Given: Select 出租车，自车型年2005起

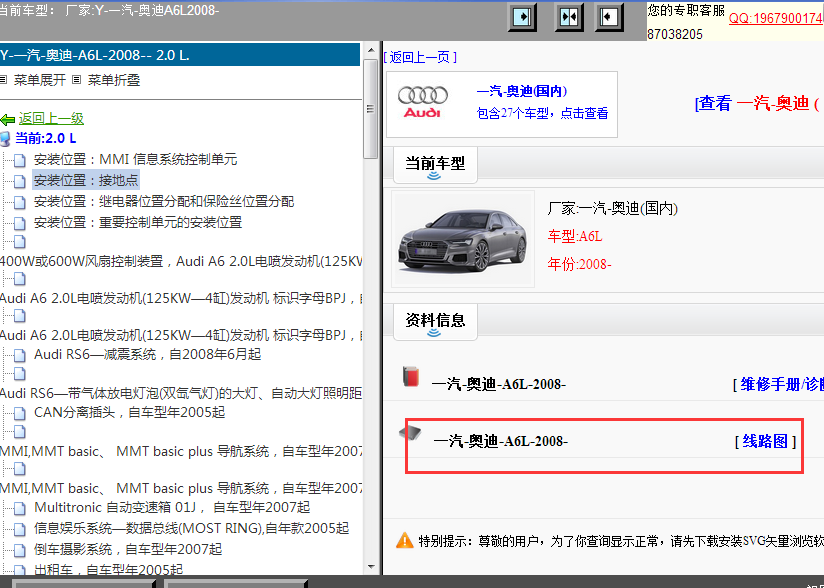Looking at the screenshot, I should click(x=108, y=570).
